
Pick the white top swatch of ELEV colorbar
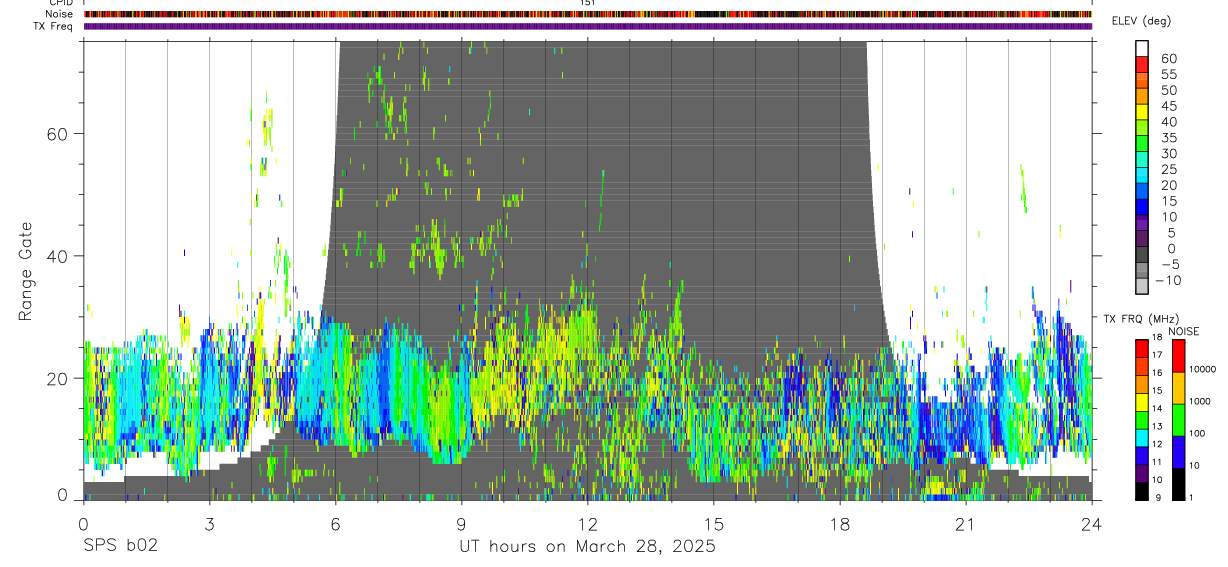point(1142,48)
